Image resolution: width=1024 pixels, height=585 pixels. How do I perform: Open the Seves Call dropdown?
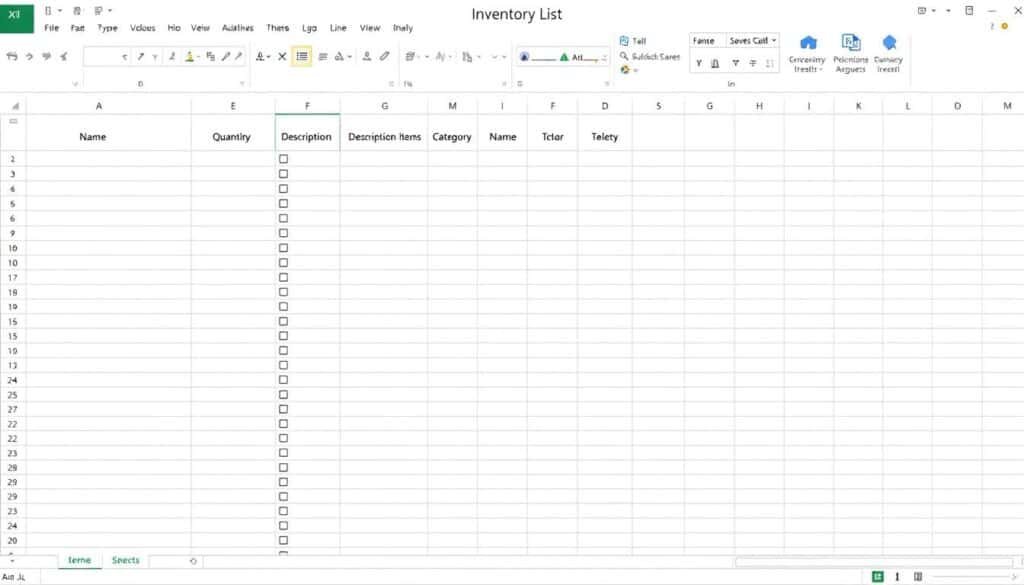tap(774, 40)
